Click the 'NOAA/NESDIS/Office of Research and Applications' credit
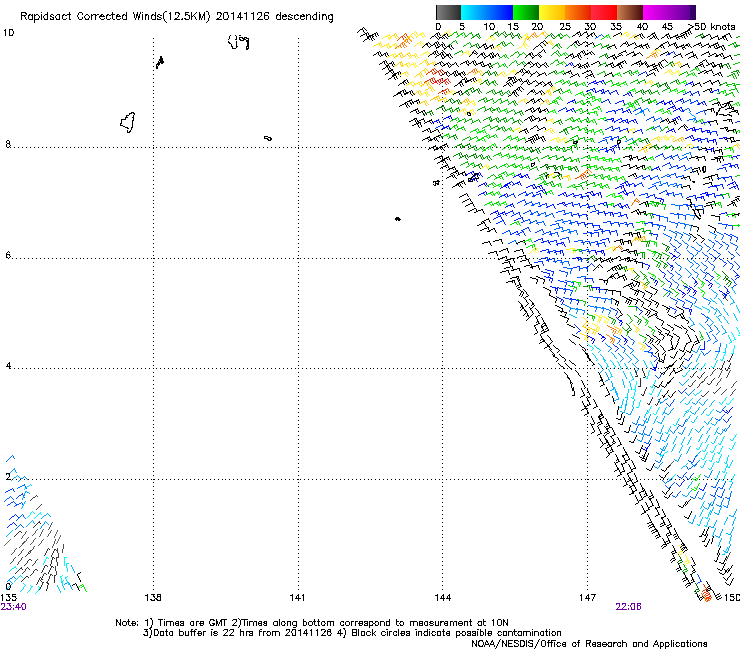Image resolution: width=740 pixels, height=650 pixels. [589, 644]
